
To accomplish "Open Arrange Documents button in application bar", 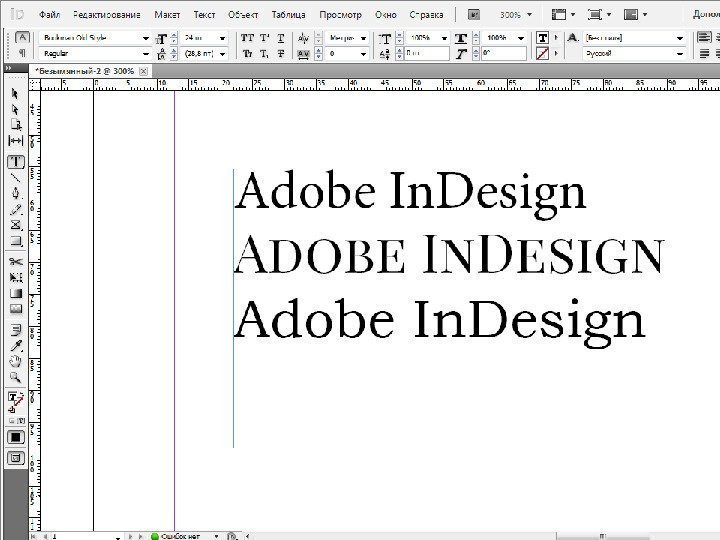I will click(635, 15).
